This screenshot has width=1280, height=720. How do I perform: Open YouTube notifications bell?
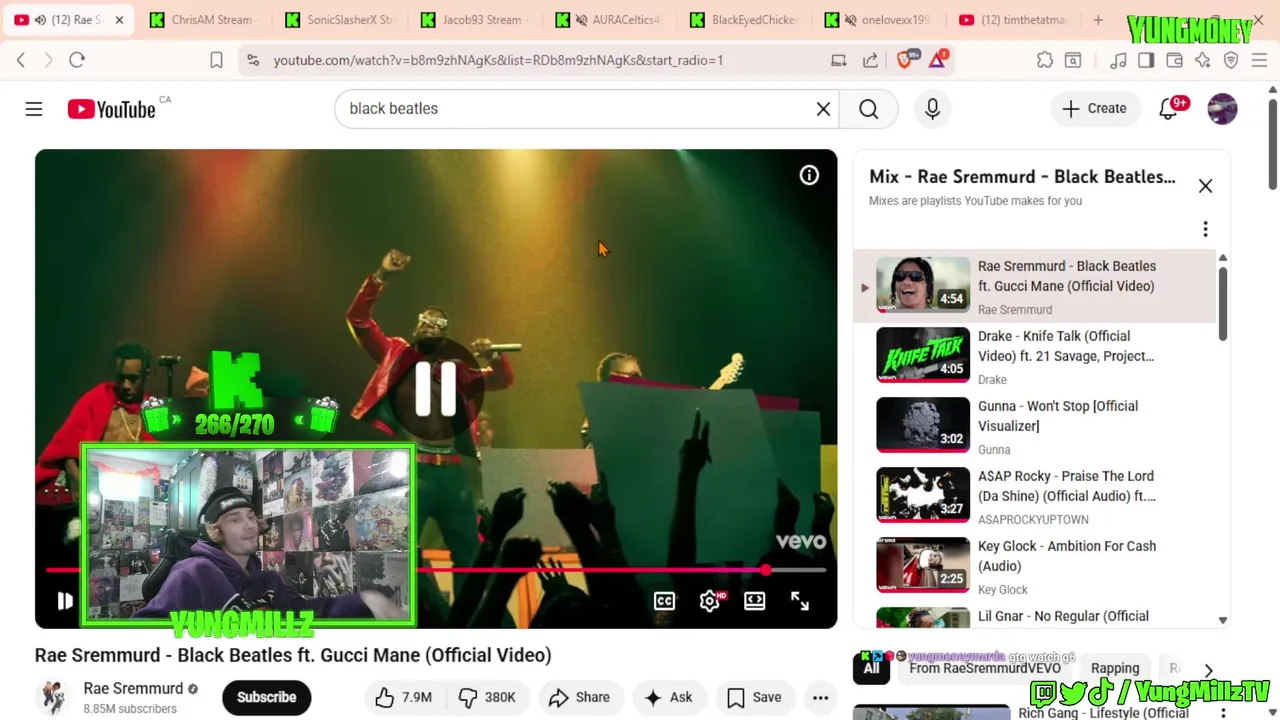(1168, 109)
